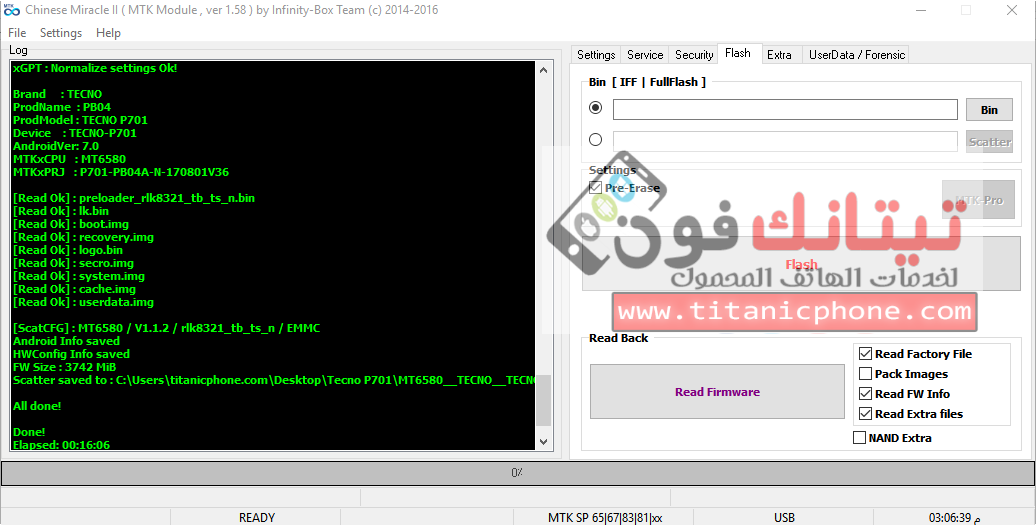Image resolution: width=1036 pixels, height=525 pixels.
Task: Click the '[Read Ok] : lk.bin' log line
Action: 61,211
